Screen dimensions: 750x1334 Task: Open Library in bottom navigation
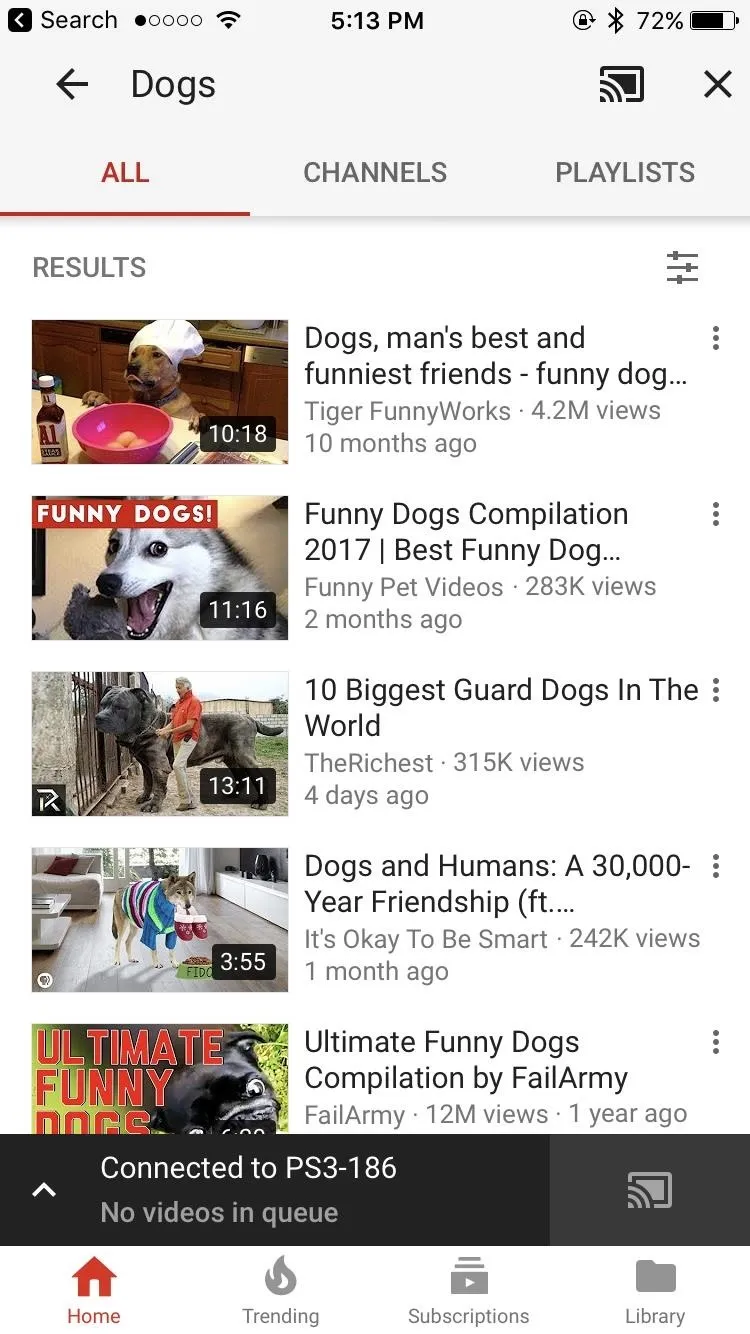click(655, 1290)
